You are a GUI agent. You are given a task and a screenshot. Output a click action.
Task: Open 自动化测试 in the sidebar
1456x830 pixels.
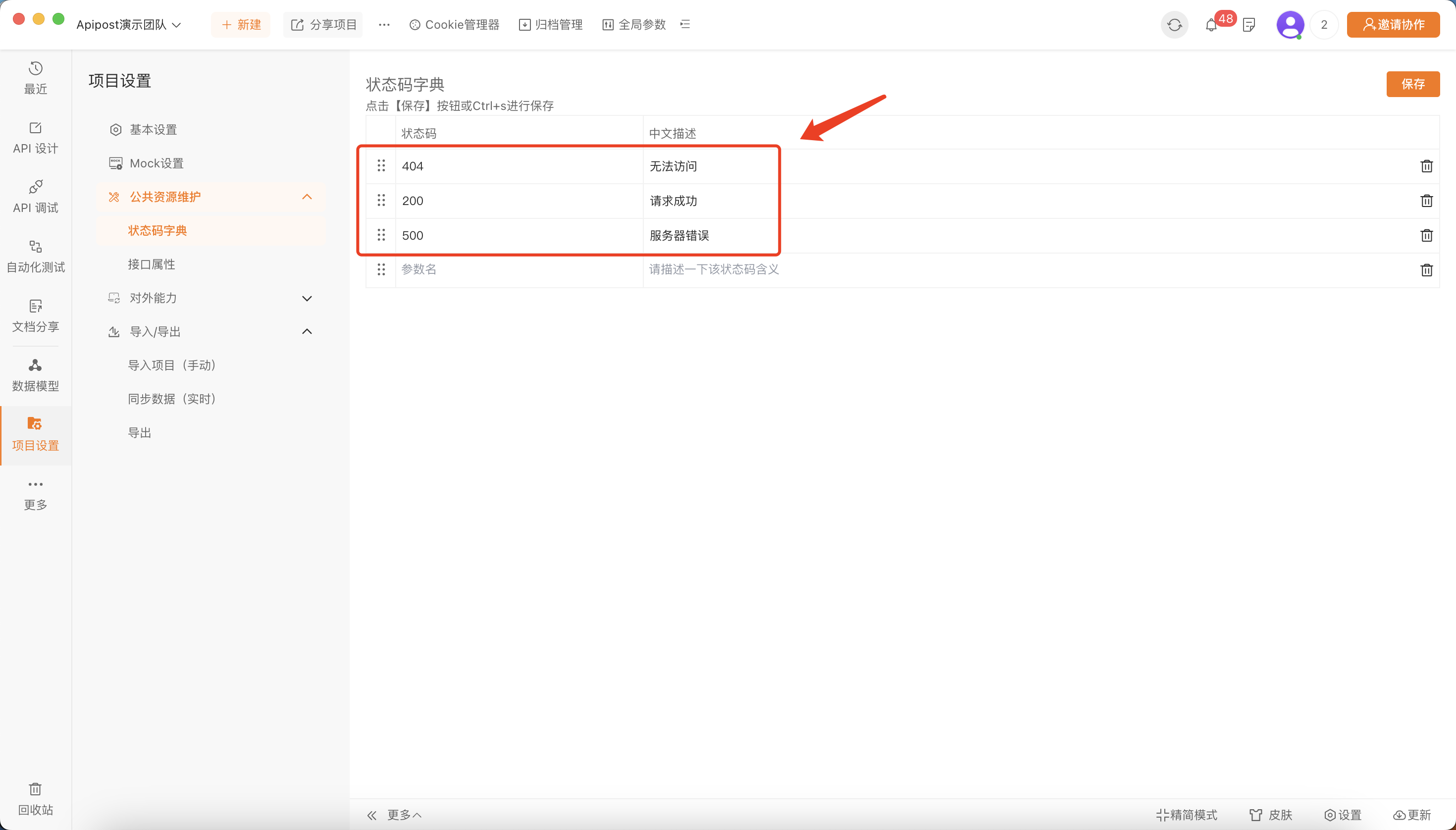point(35,256)
